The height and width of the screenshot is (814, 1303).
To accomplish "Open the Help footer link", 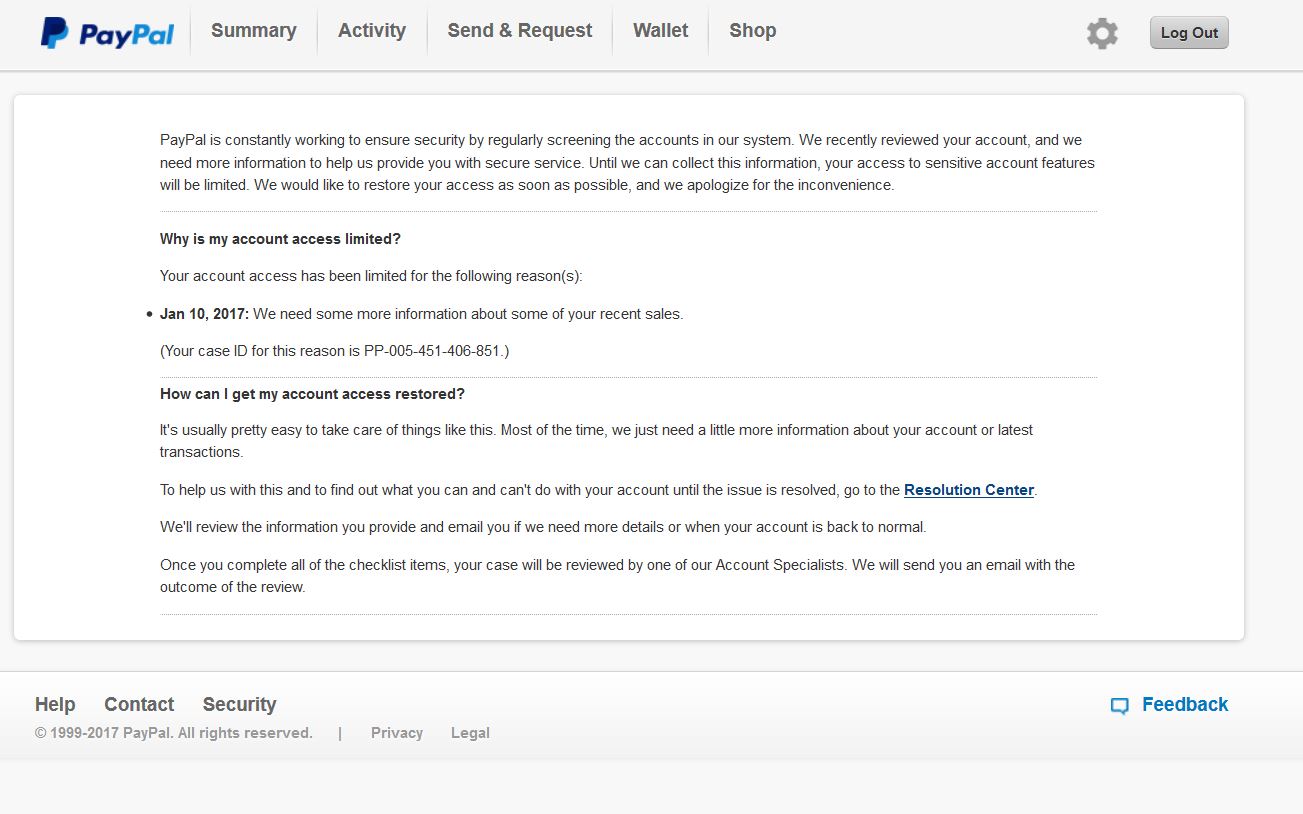I will [x=55, y=704].
